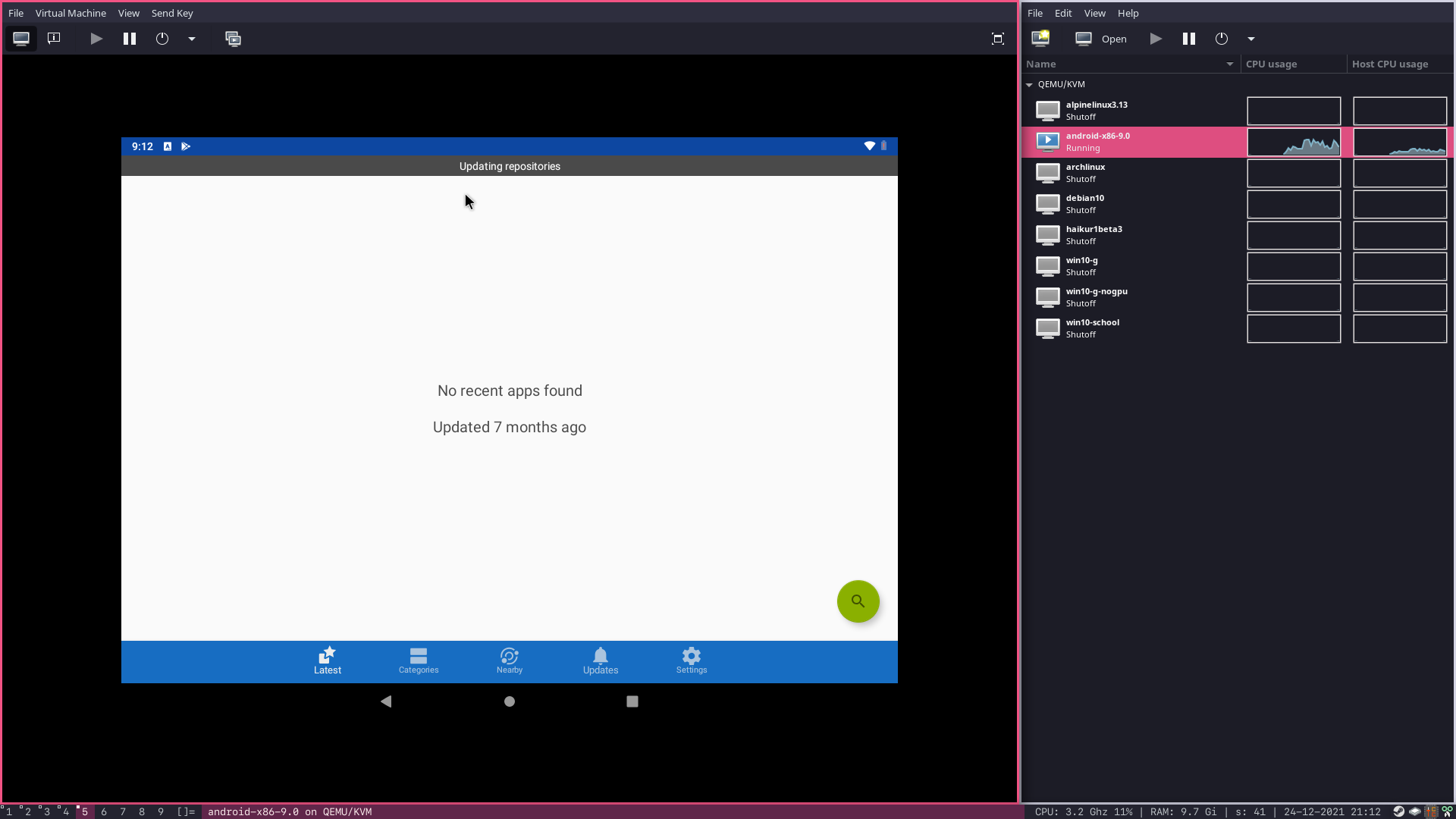Open the manage VM snapshots icon
1456x819 pixels.
[233, 39]
